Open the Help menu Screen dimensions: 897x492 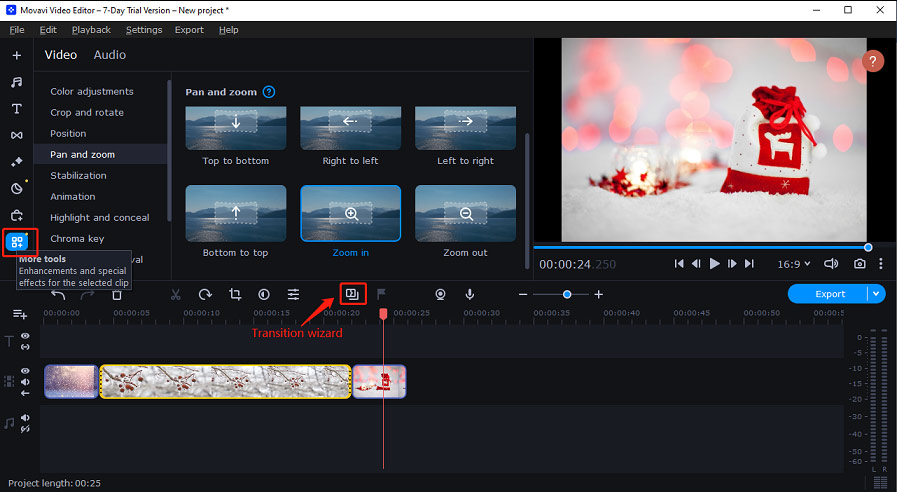[228, 30]
